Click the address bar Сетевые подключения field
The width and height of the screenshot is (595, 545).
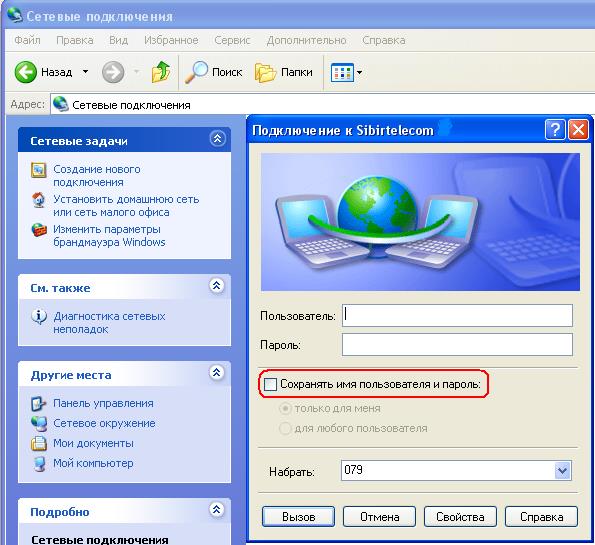(x=323, y=104)
